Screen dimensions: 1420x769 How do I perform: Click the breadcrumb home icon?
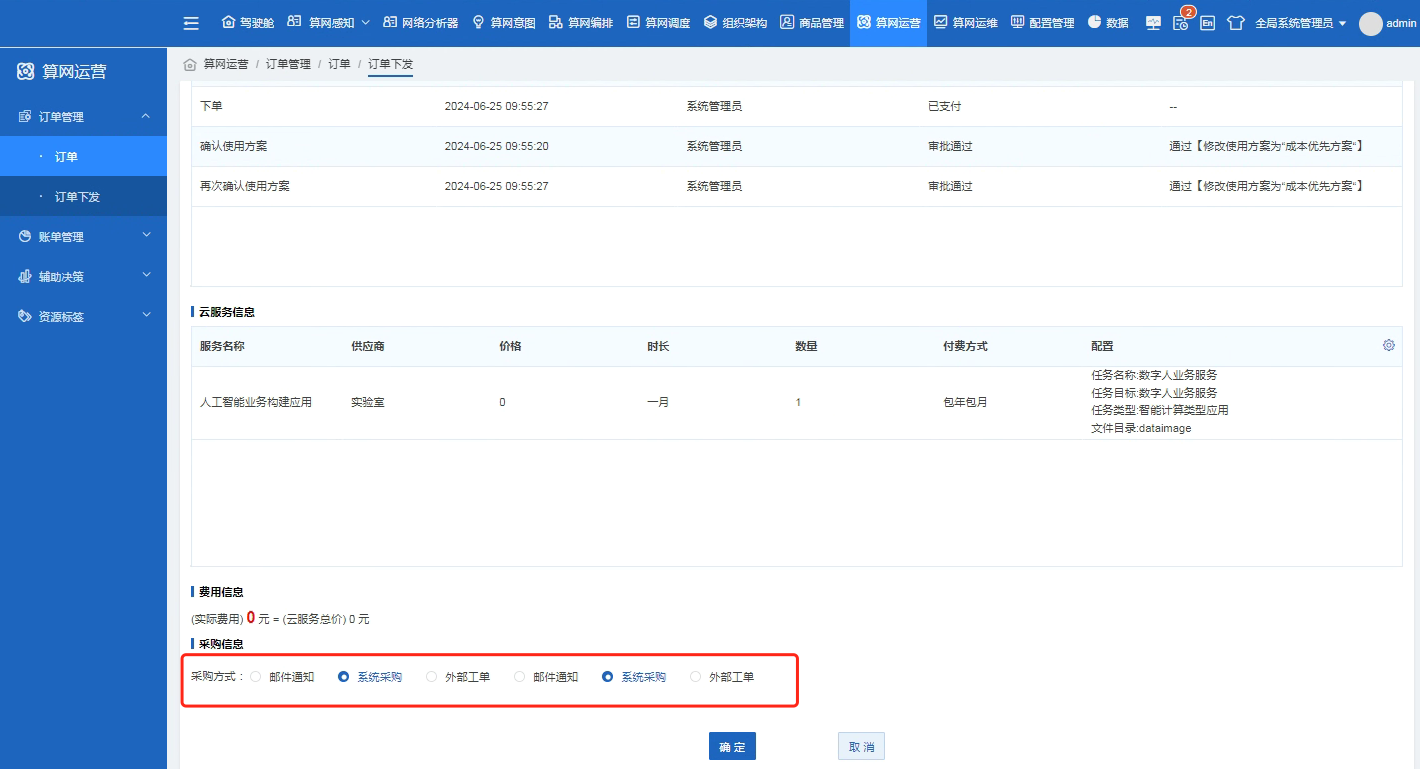(190, 64)
